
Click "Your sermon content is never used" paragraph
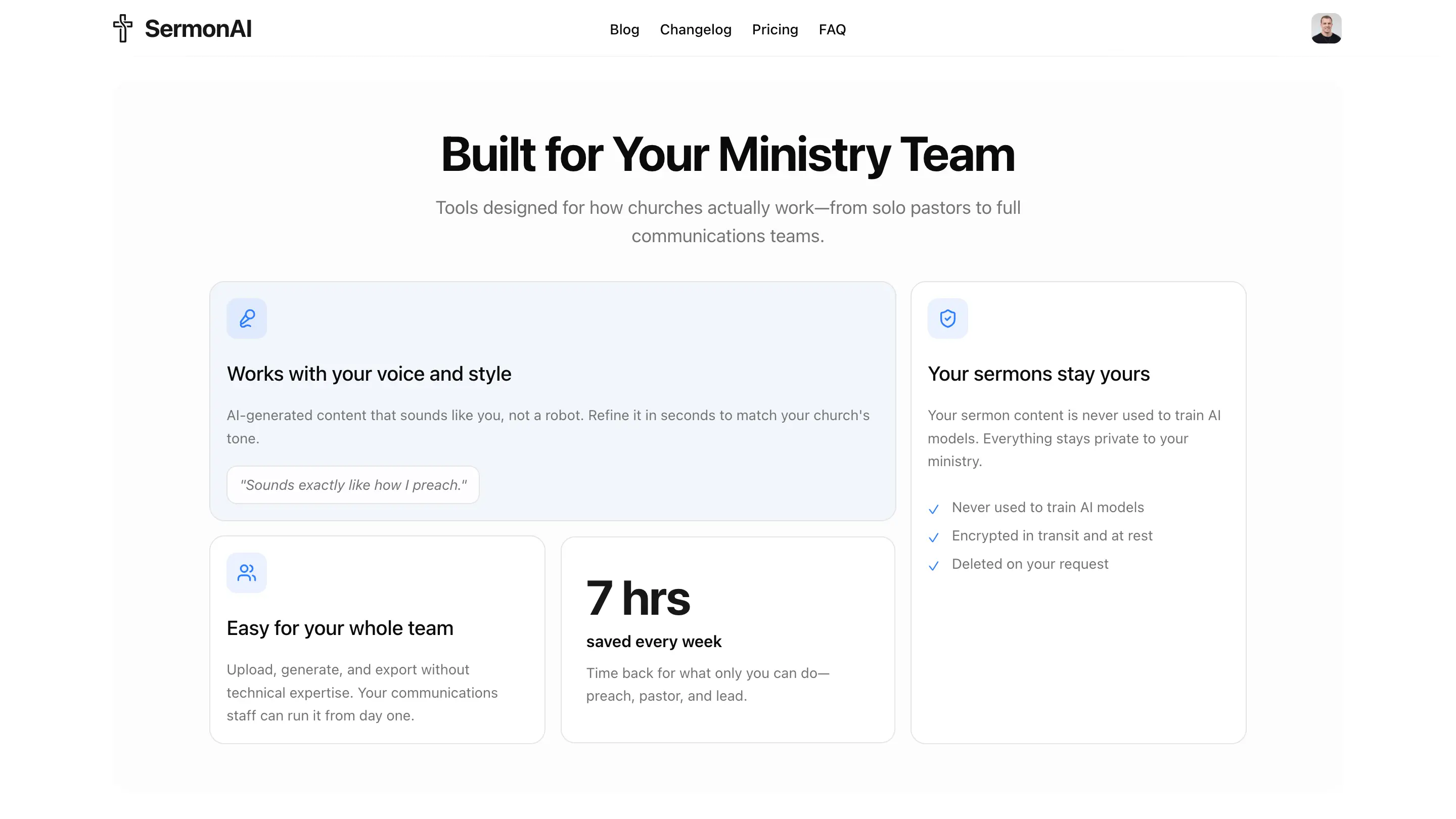point(1074,438)
